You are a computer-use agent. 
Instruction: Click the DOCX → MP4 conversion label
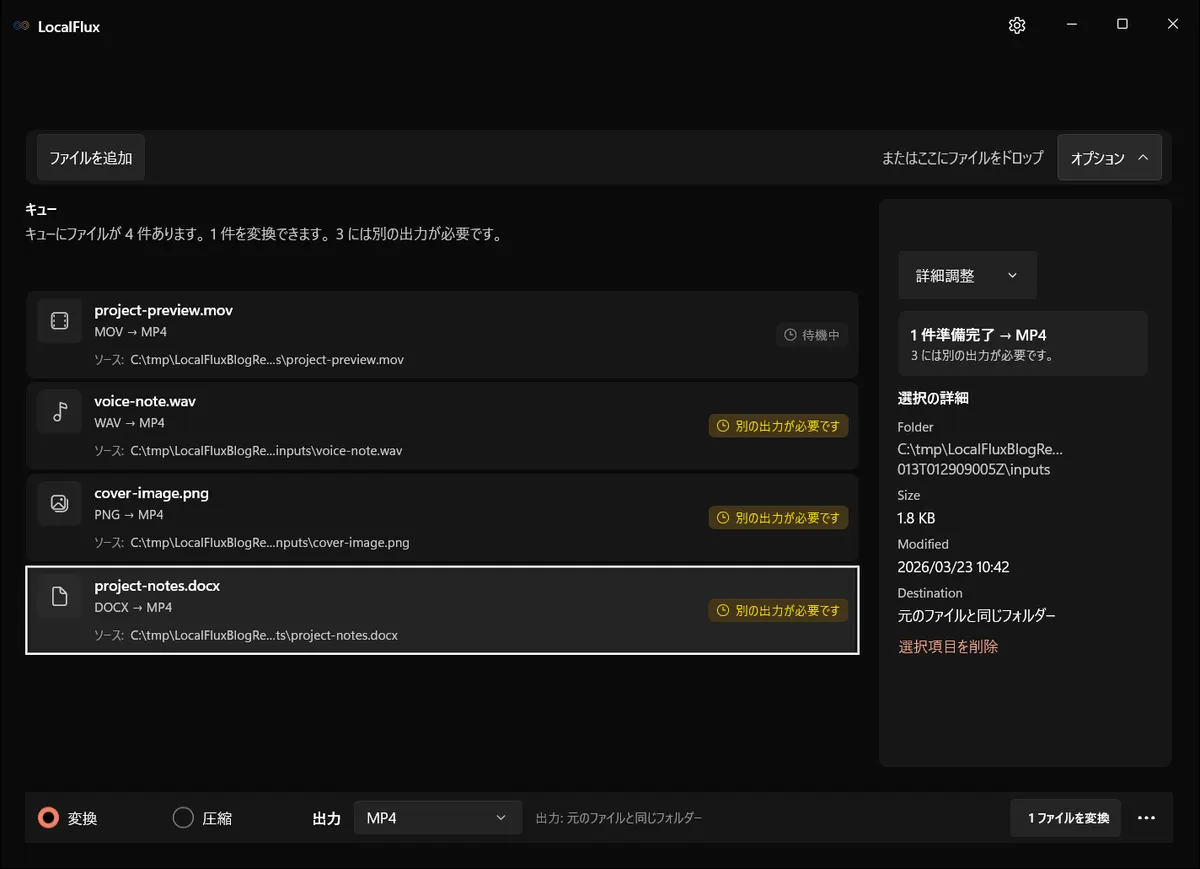pyautogui.click(x=133, y=607)
